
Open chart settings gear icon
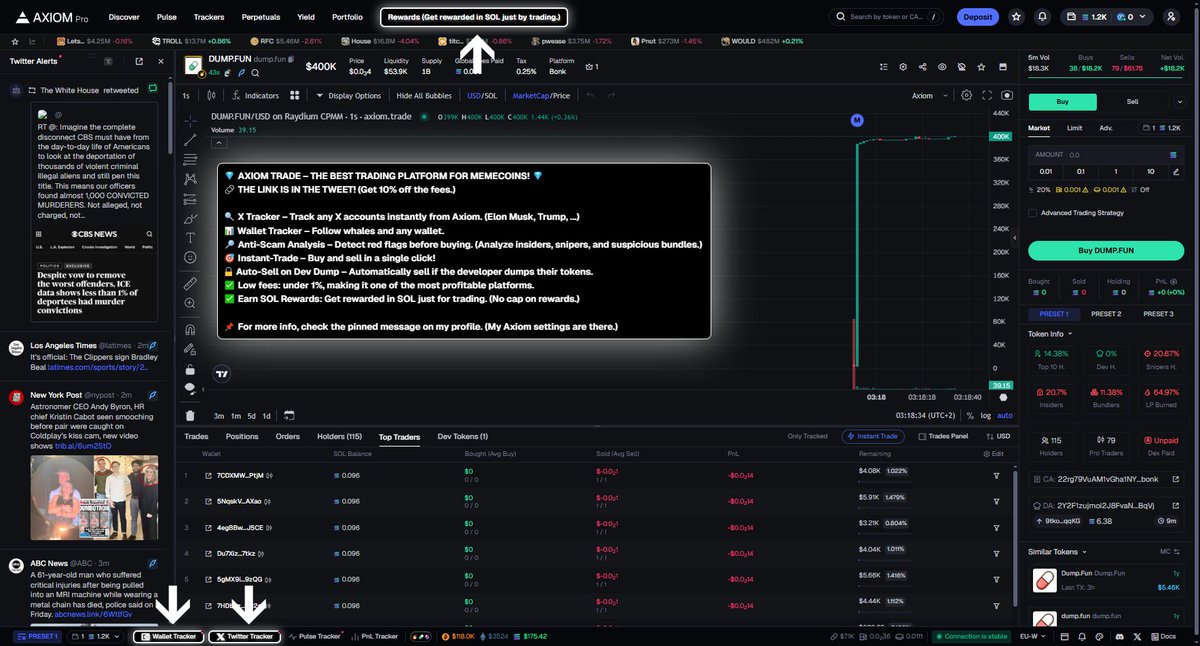pyautogui.click(x=966, y=95)
